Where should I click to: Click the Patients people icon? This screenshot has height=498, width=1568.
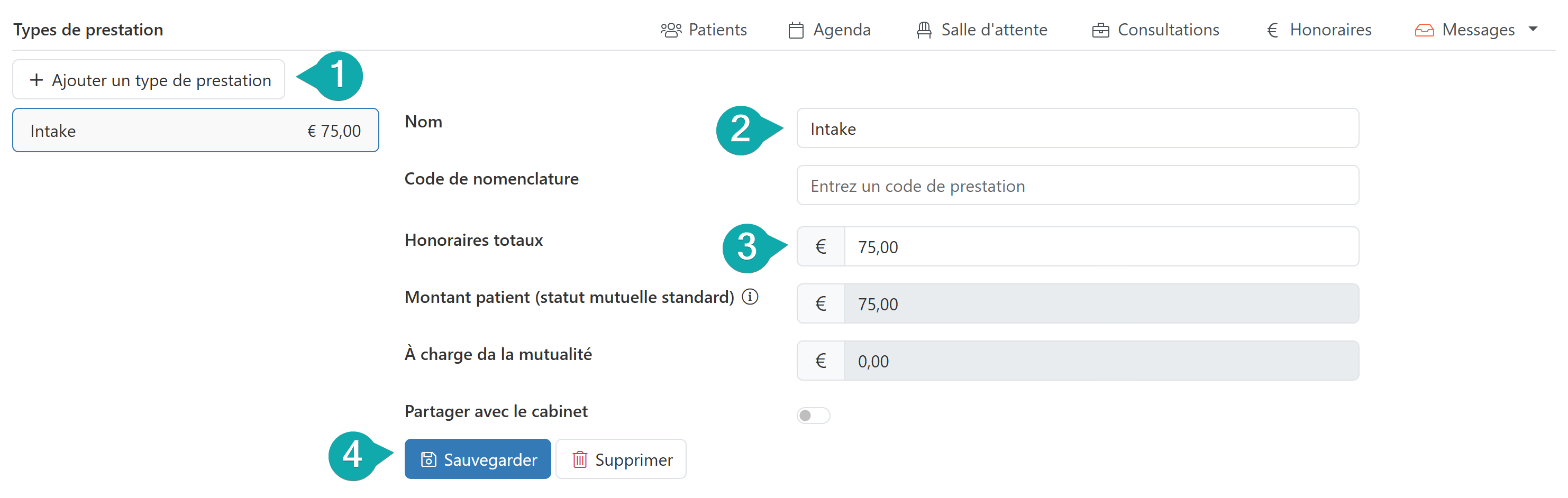pos(670,30)
